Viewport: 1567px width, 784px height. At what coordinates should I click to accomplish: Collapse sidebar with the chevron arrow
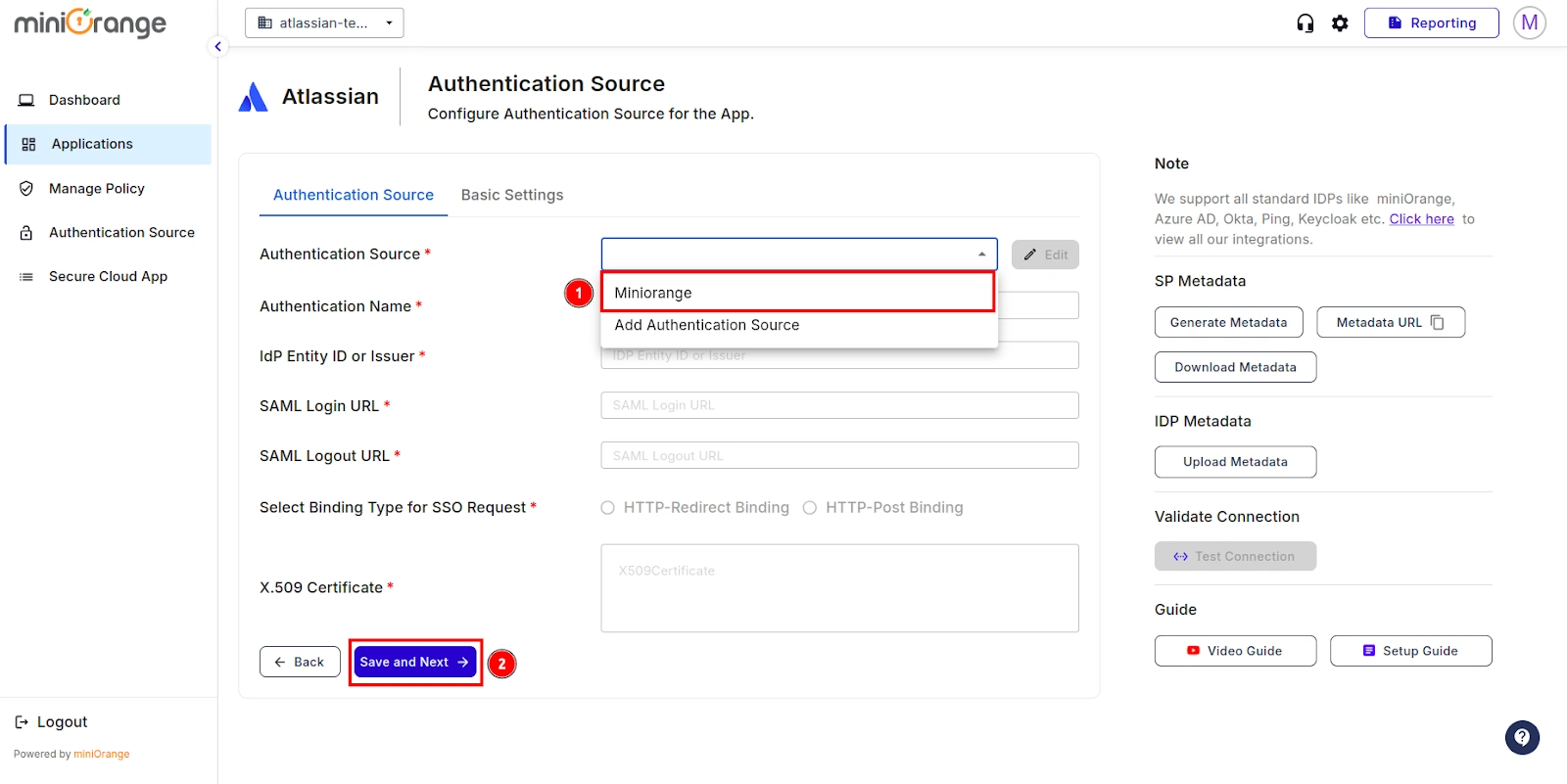click(218, 46)
